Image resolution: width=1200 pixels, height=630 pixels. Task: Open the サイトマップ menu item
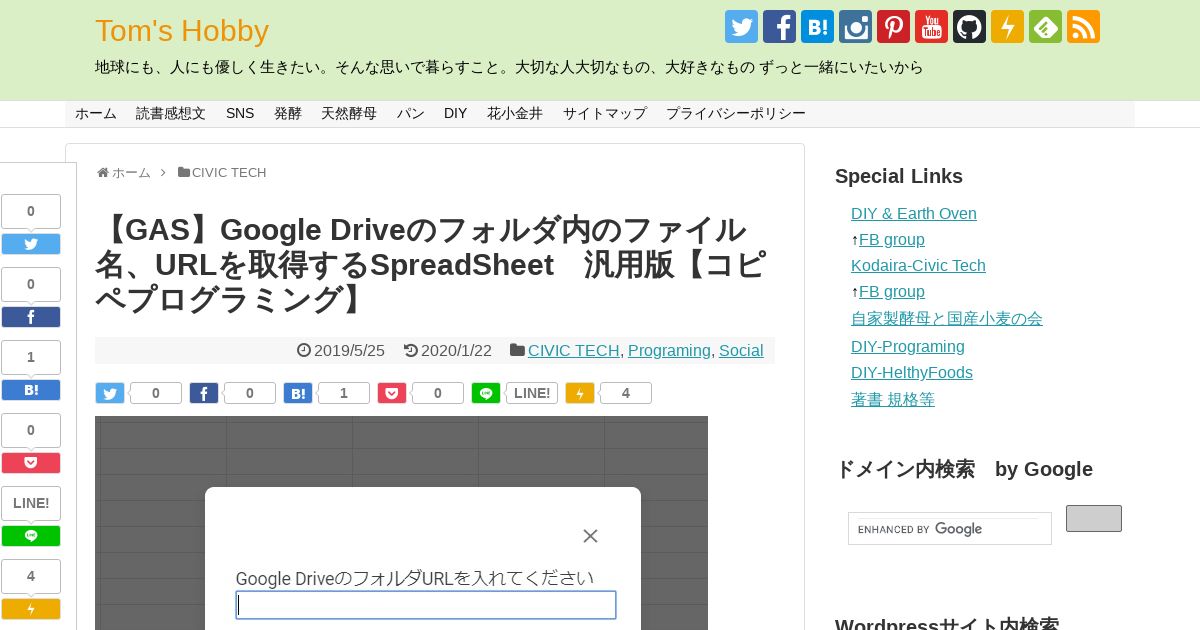[605, 114]
